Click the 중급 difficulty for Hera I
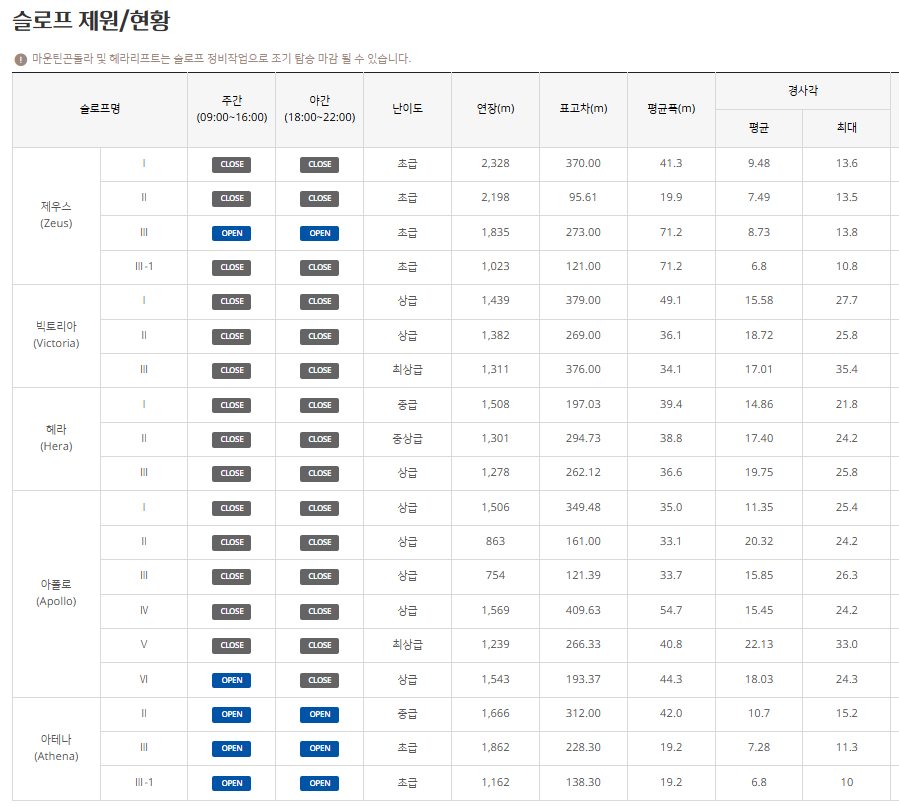This screenshot has width=899, height=807. pos(407,405)
